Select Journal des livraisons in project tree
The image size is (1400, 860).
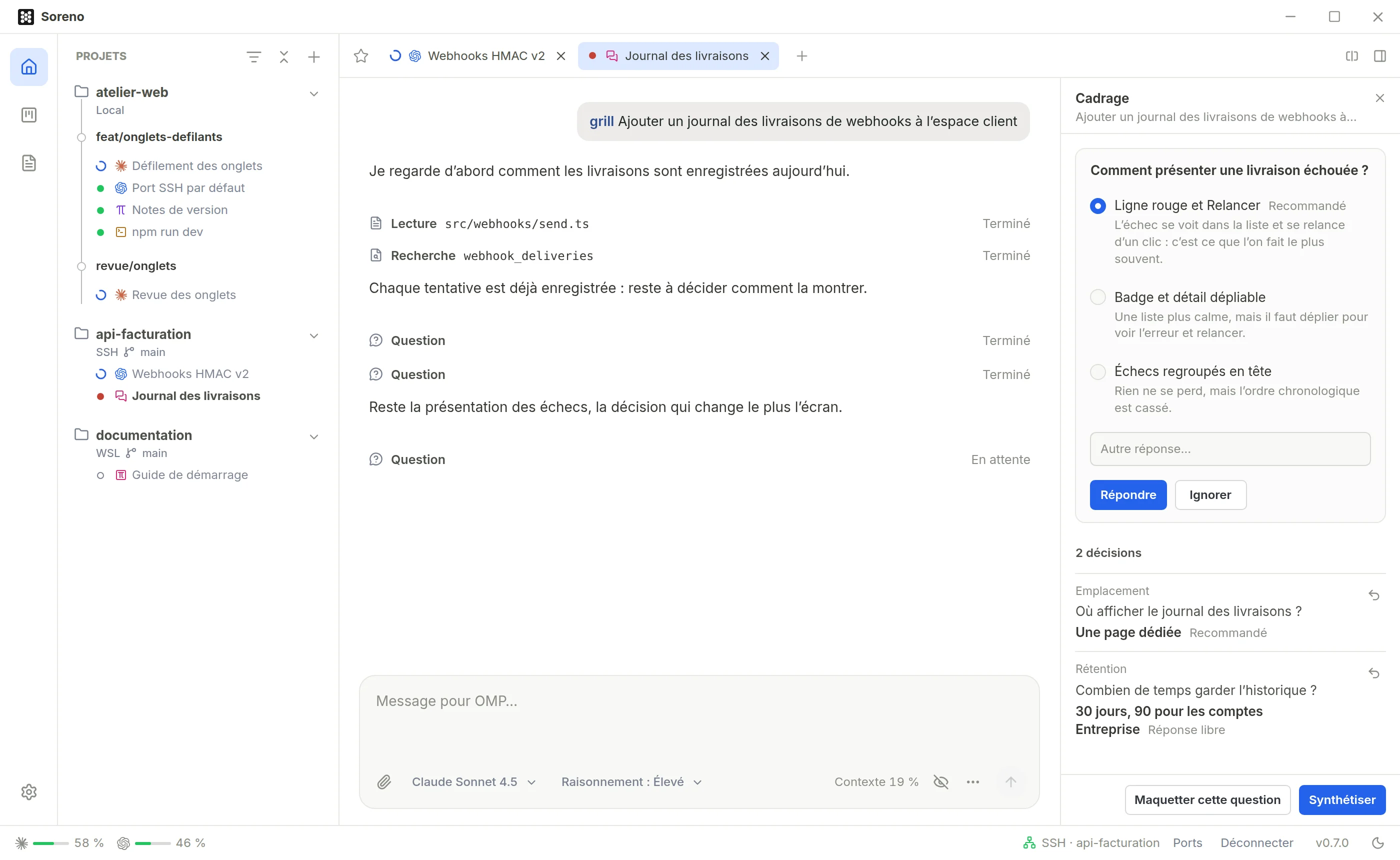pos(195,396)
